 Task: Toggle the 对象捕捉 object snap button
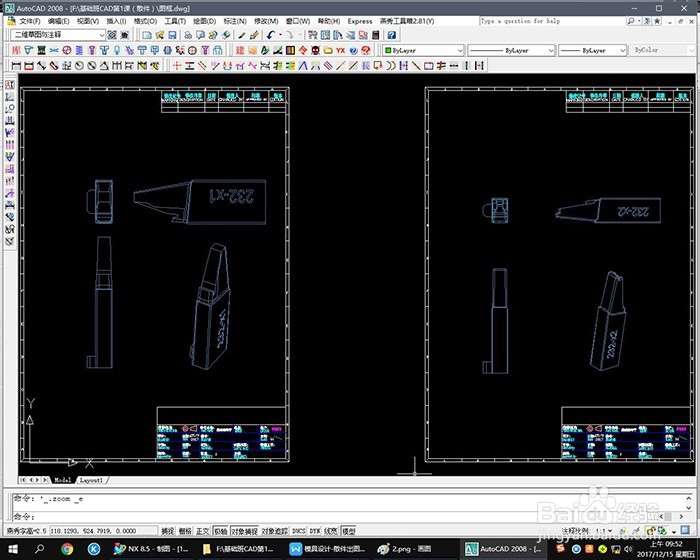pos(244,531)
